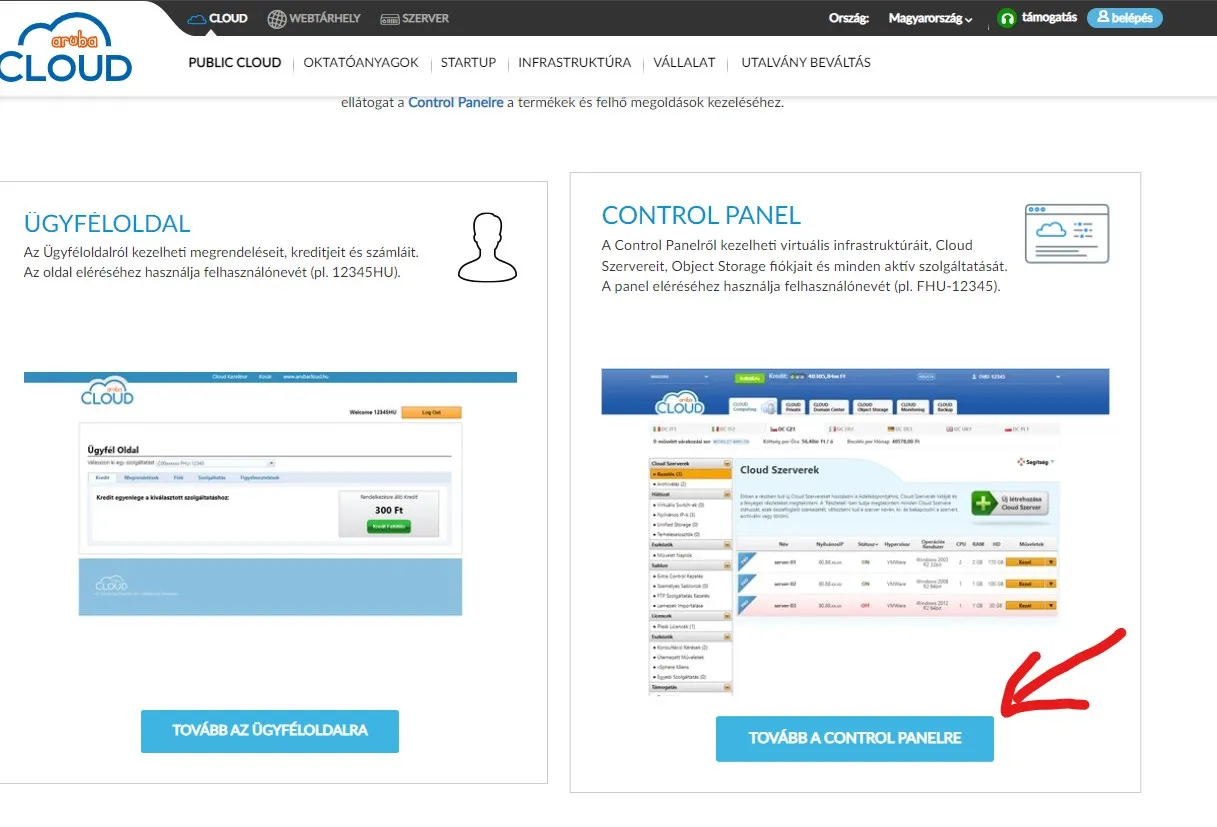Open the UTALVÁNY BEVÁLTÁS menu
The width and height of the screenshot is (1217, 827).
(806, 62)
